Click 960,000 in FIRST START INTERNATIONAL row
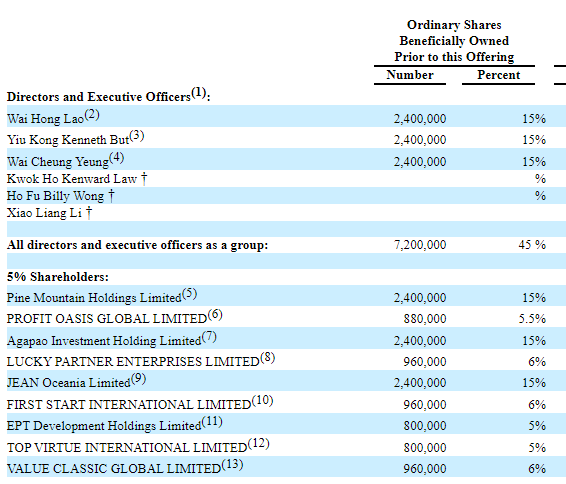 [x=425, y=405]
